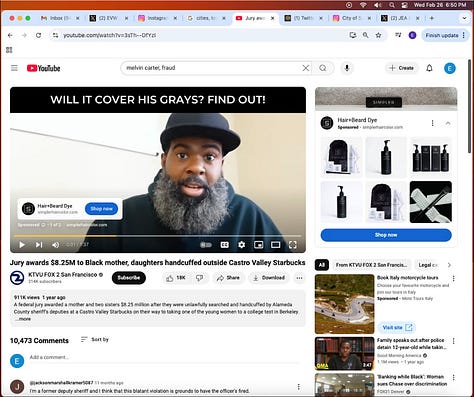Select the Legal chip
This screenshot has width=474, height=397.
point(428,265)
